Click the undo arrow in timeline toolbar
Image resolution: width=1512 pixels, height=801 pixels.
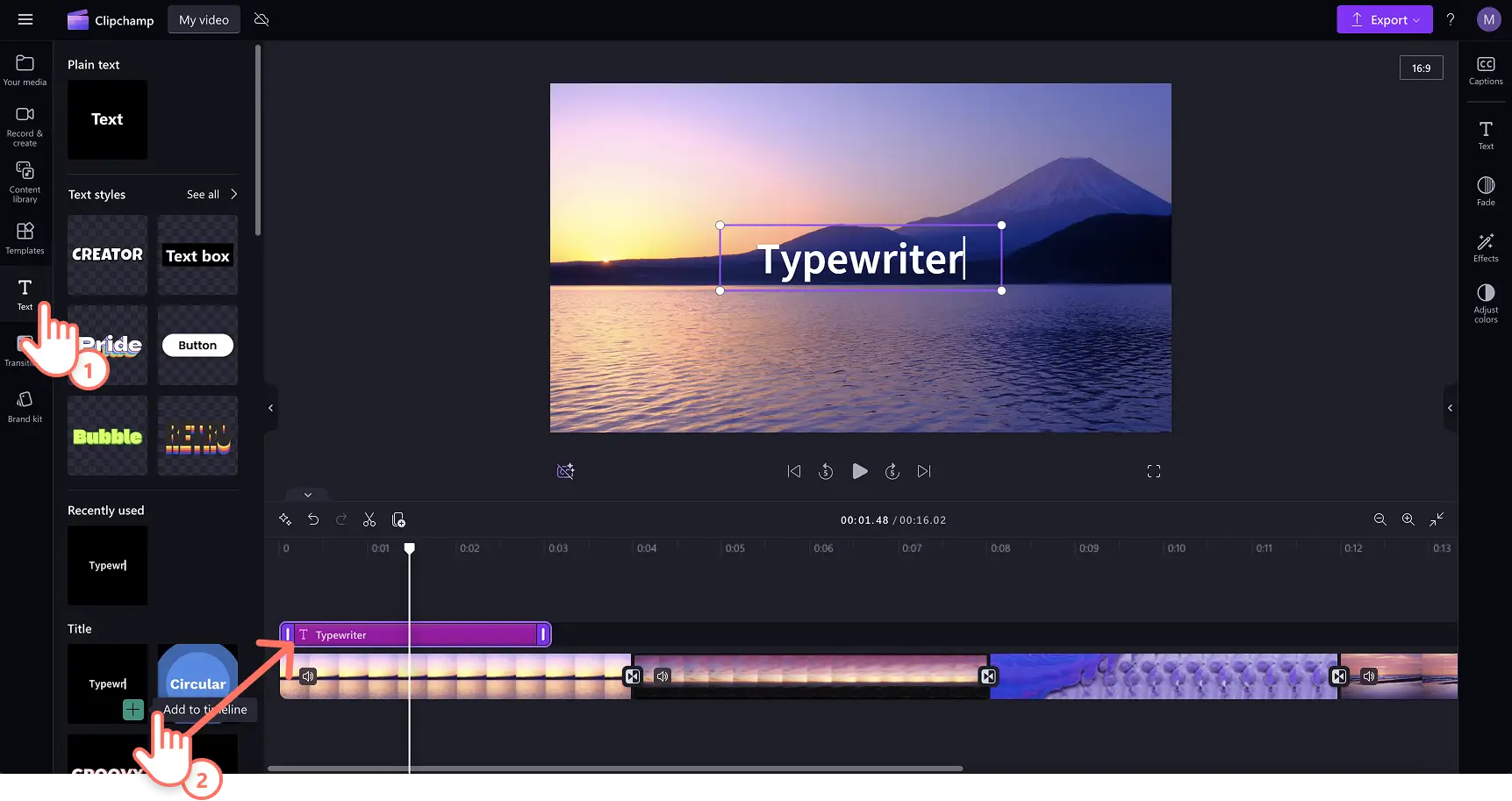pyautogui.click(x=313, y=520)
